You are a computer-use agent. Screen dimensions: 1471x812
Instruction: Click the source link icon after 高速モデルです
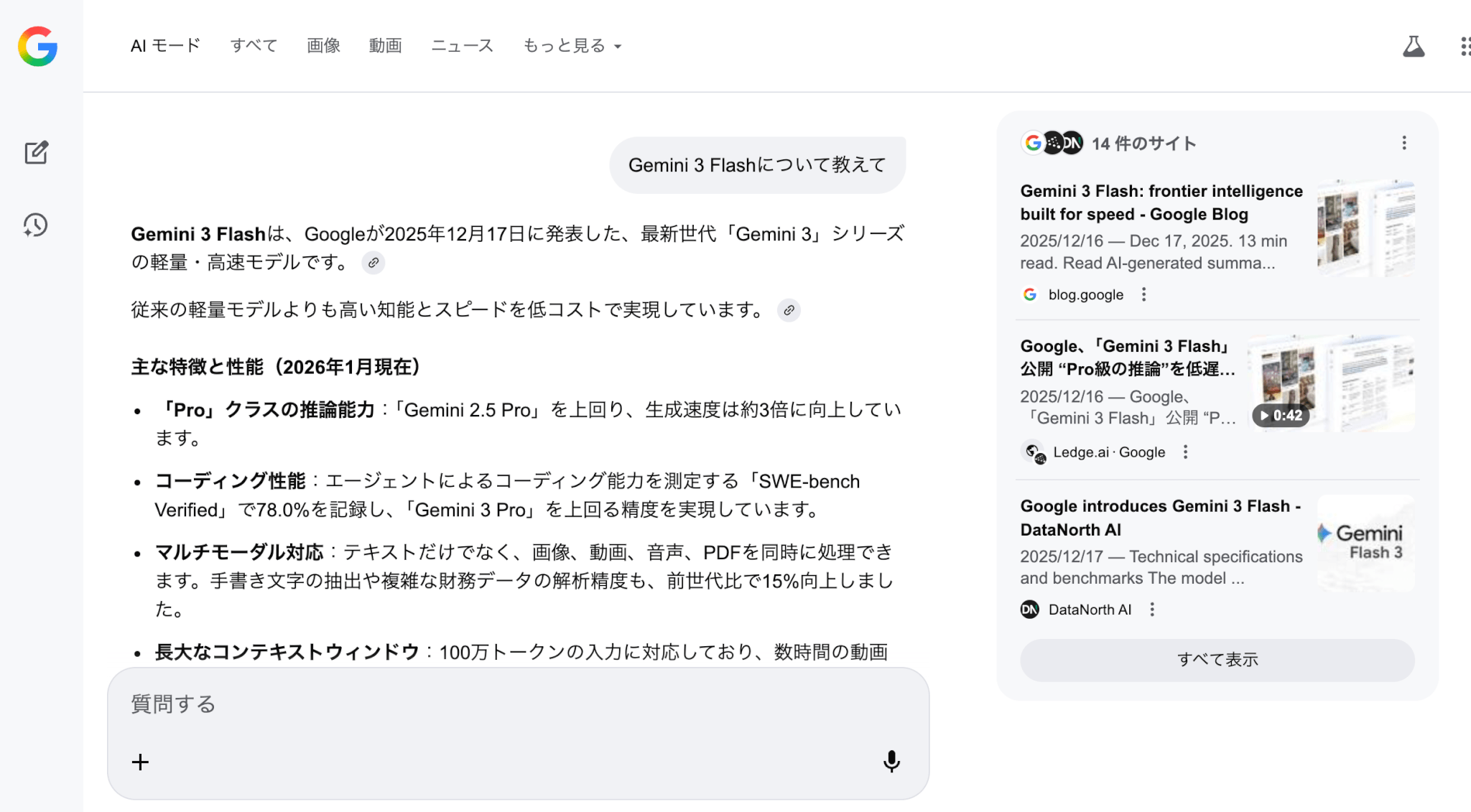[373, 263]
